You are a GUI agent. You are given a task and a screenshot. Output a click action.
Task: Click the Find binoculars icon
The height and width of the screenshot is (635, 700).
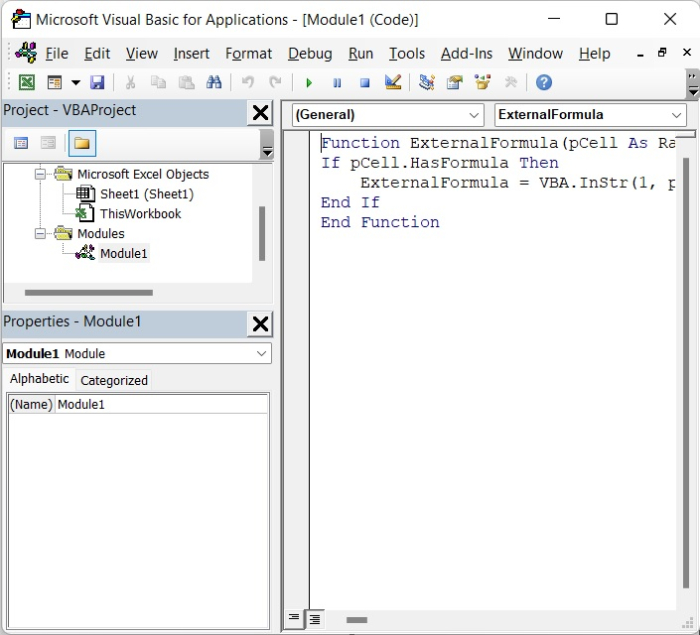213,83
